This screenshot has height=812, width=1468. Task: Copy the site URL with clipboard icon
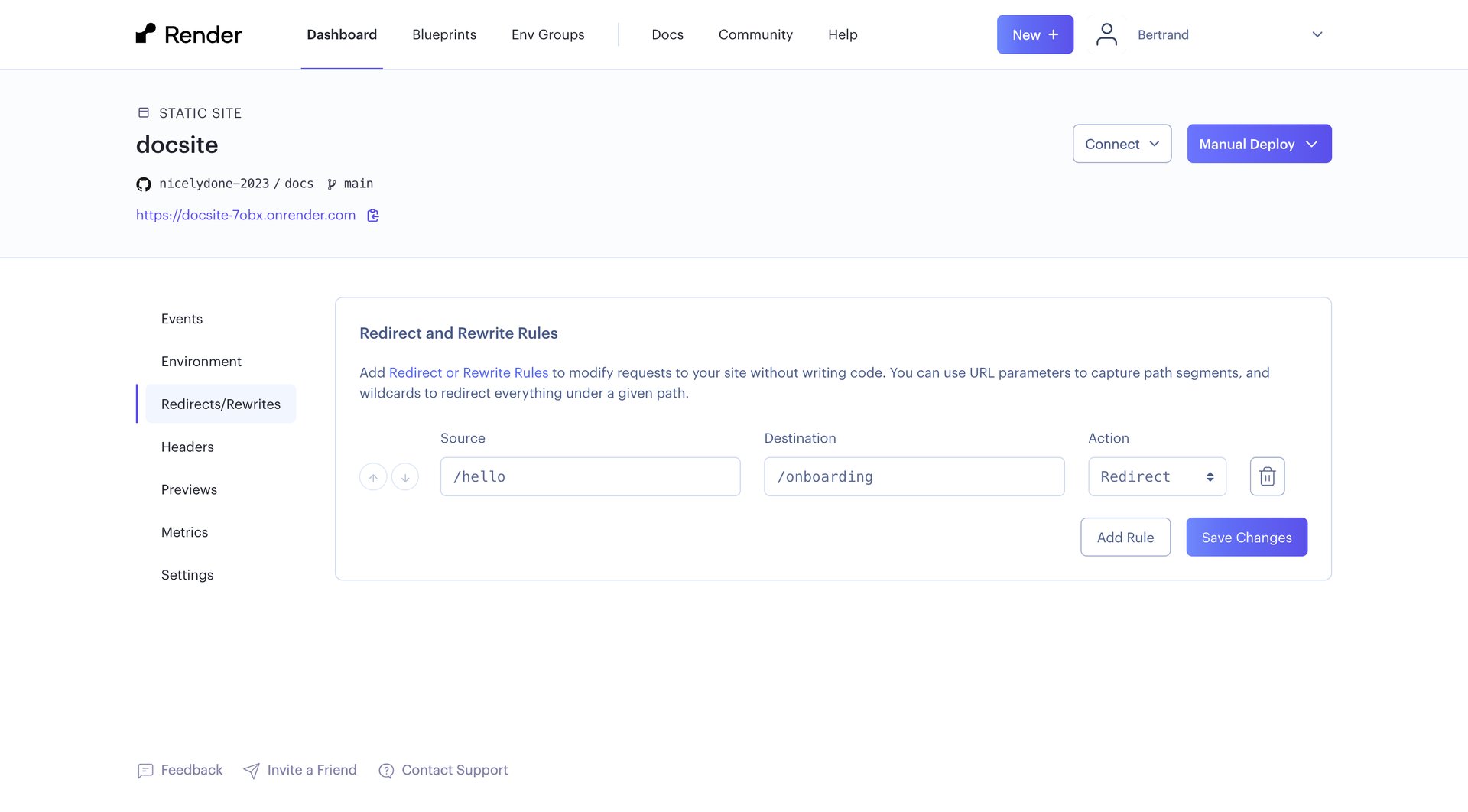[x=372, y=216]
